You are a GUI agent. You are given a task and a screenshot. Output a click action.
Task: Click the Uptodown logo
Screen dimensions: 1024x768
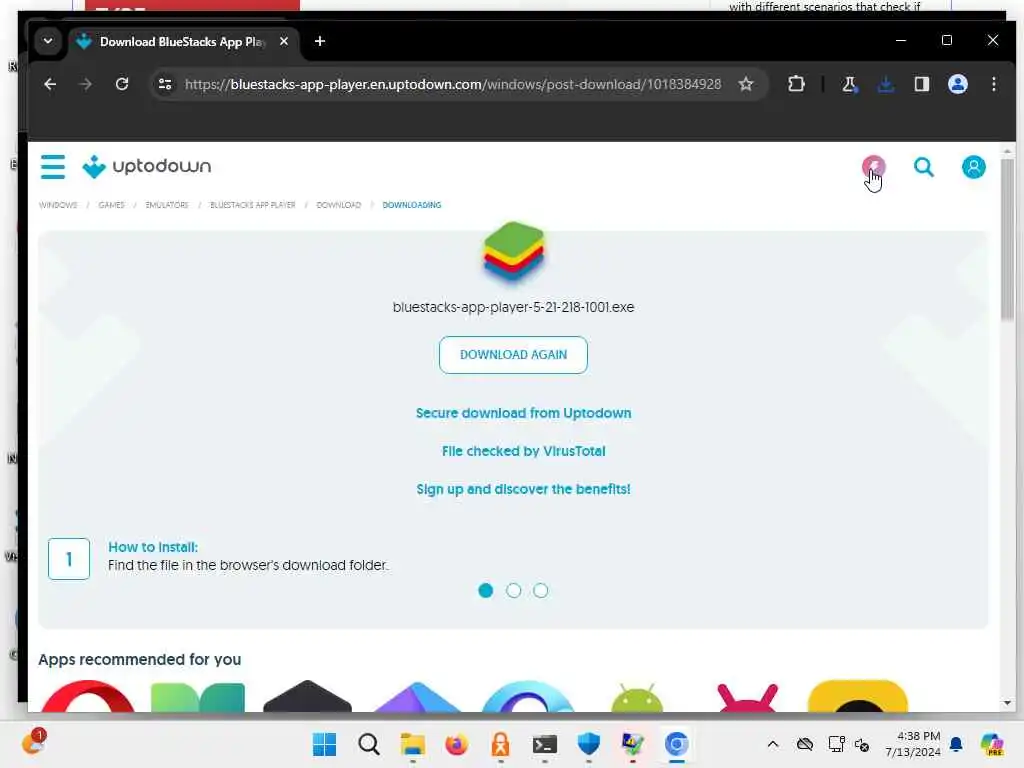point(147,167)
